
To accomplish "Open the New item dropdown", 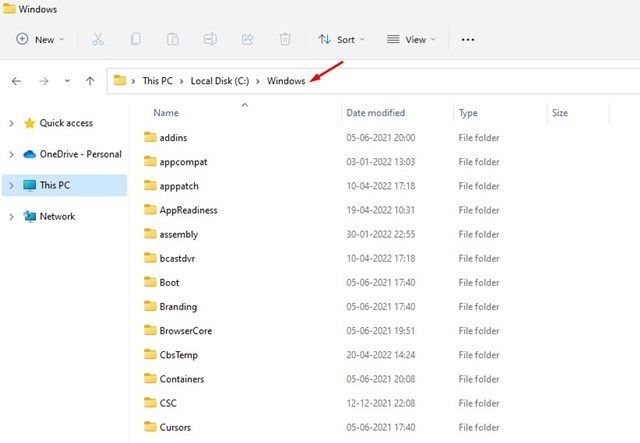I will [x=40, y=40].
